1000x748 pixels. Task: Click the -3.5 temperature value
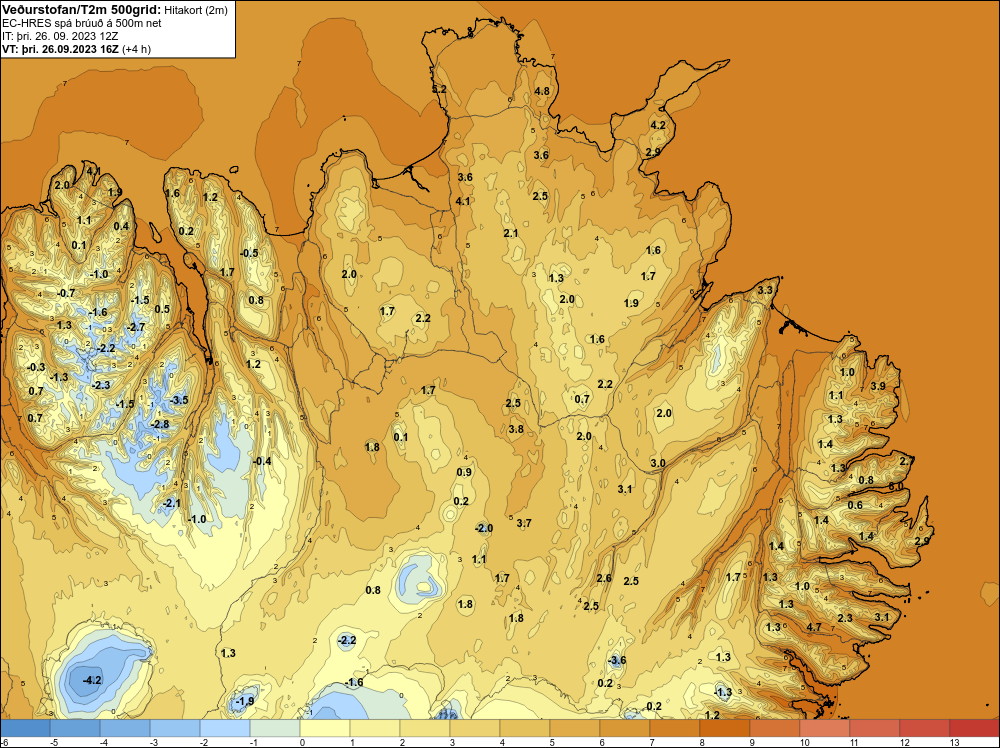click(x=180, y=400)
